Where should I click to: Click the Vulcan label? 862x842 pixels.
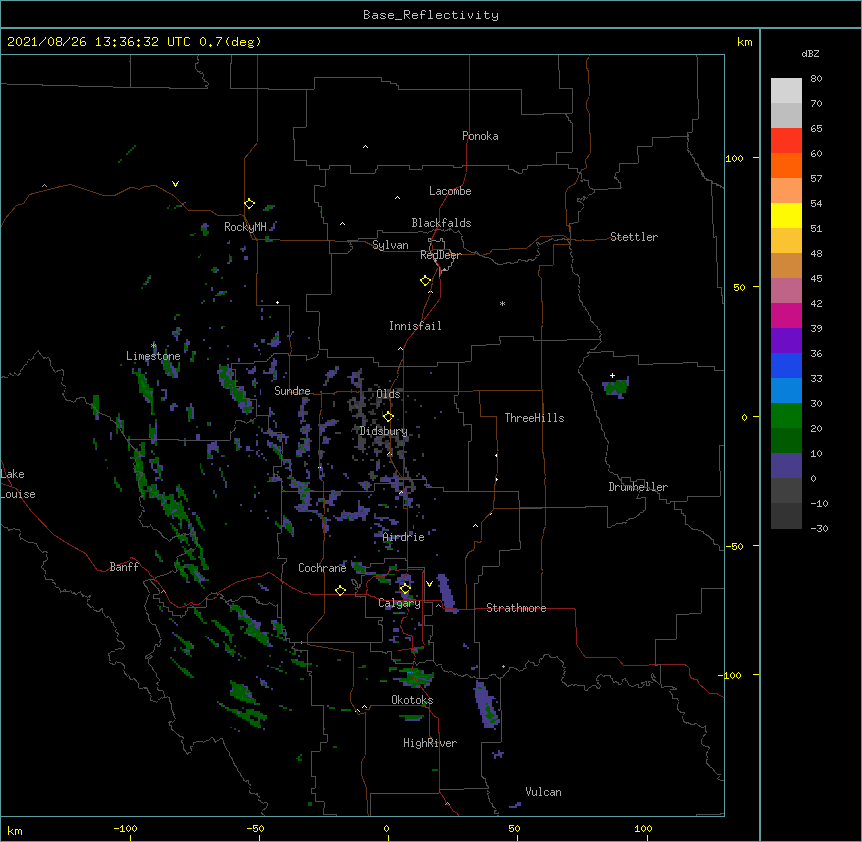tap(543, 792)
